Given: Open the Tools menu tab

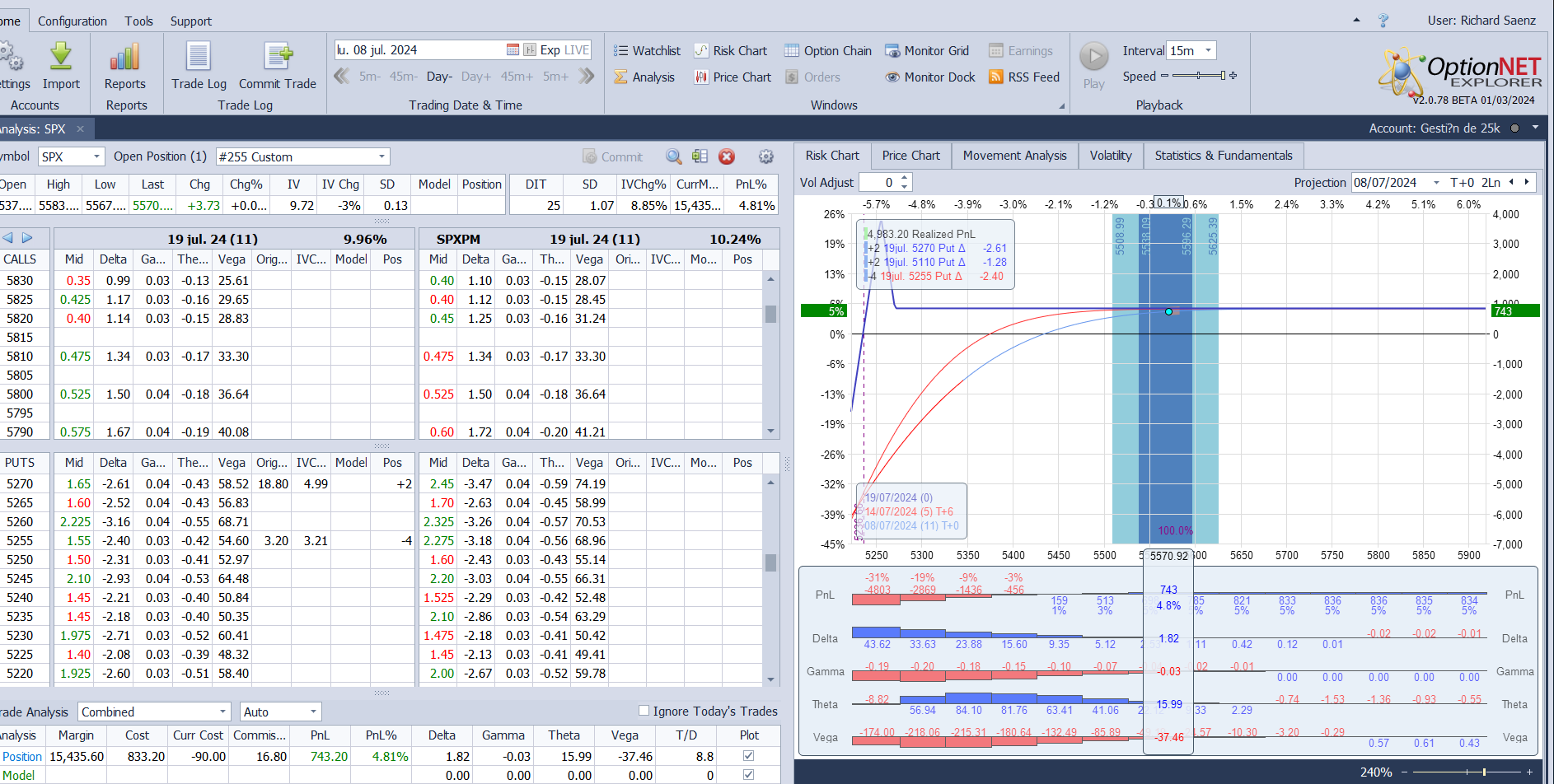Looking at the screenshot, I should 138,21.
